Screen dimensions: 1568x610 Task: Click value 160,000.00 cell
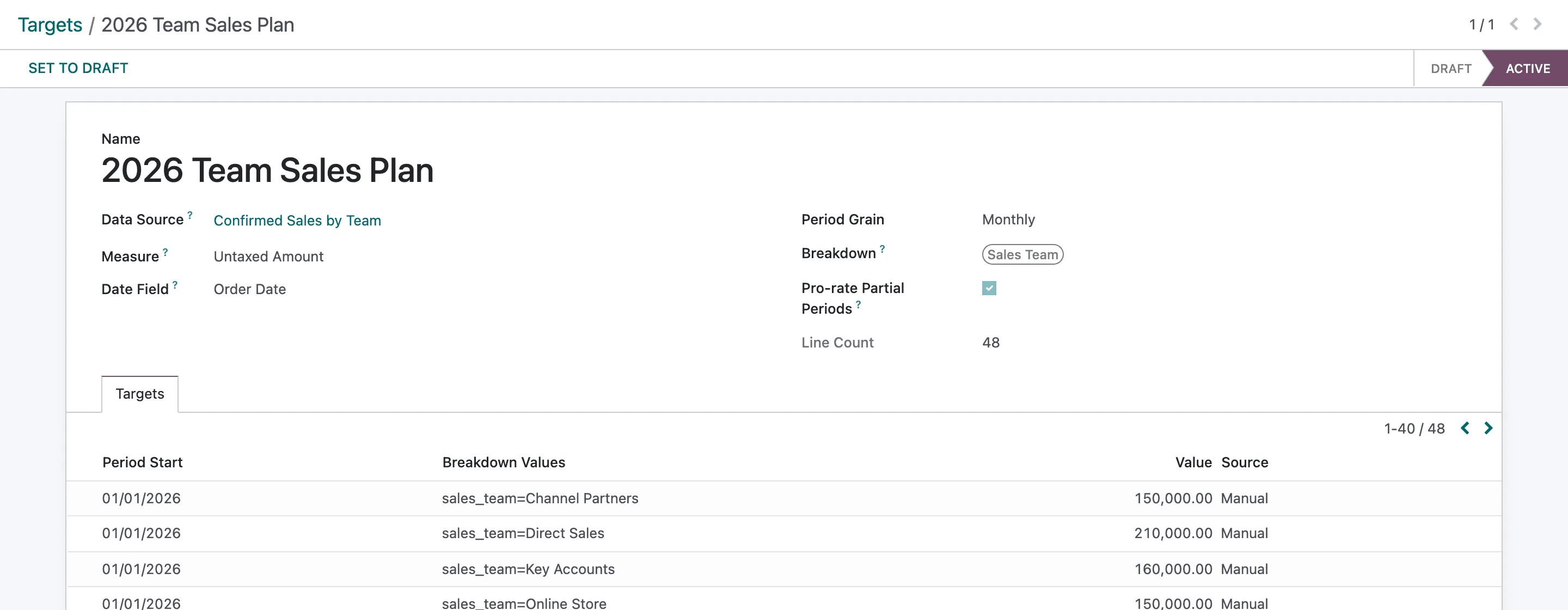pos(1173,569)
